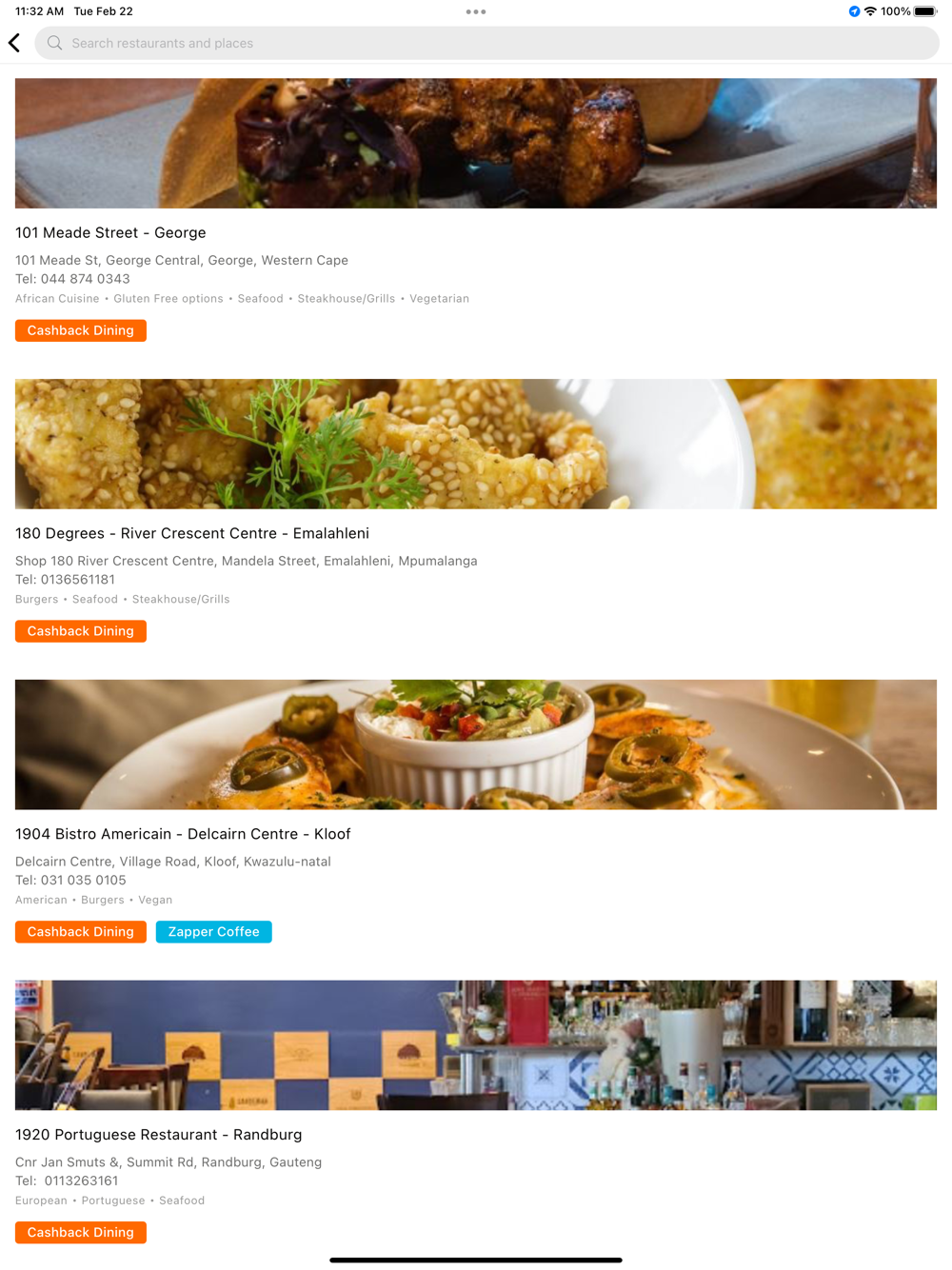The height and width of the screenshot is (1270, 952).
Task: Select Cashback Dining tag for 1920 Portuguese Restaurant
Action: point(81,1233)
